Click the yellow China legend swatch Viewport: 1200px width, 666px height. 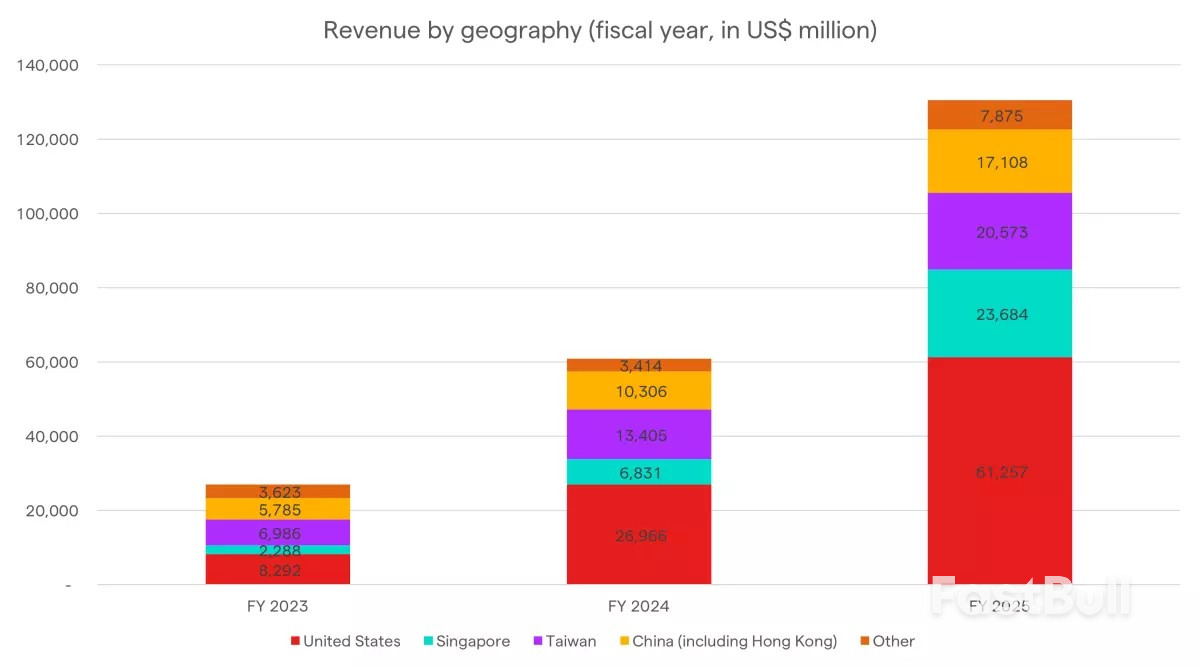[x=625, y=642]
